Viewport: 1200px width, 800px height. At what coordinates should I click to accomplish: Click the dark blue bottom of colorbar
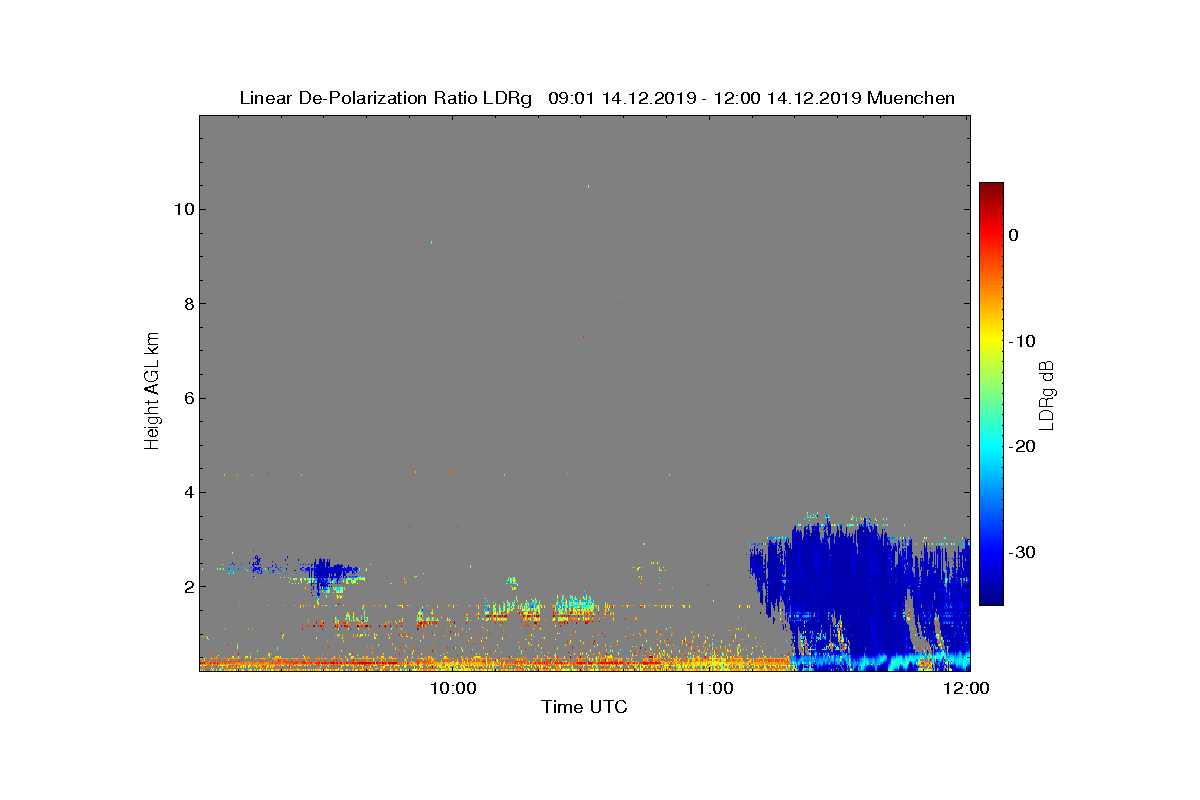(x=991, y=598)
